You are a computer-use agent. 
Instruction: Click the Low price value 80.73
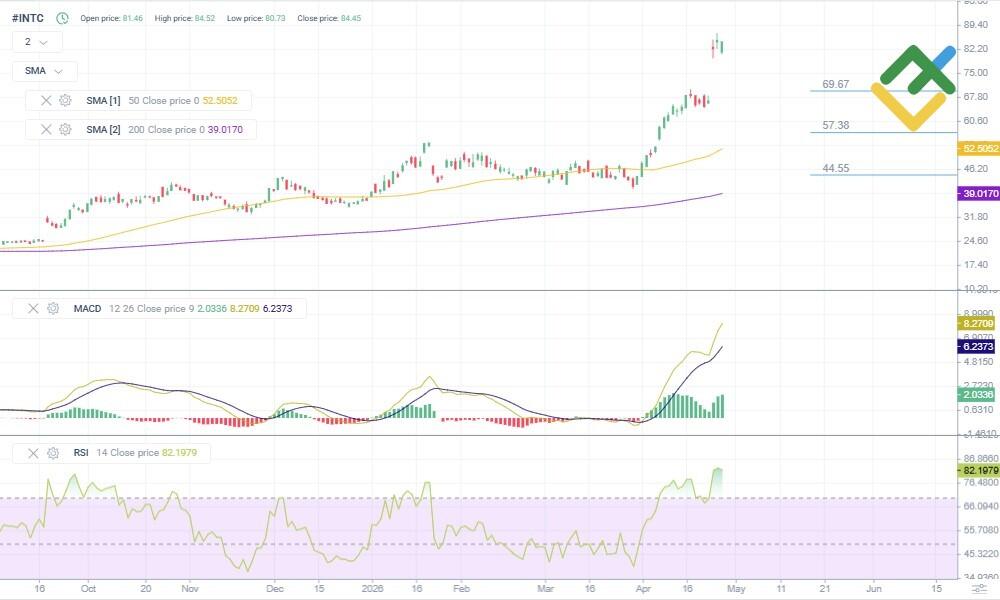click(x=275, y=18)
